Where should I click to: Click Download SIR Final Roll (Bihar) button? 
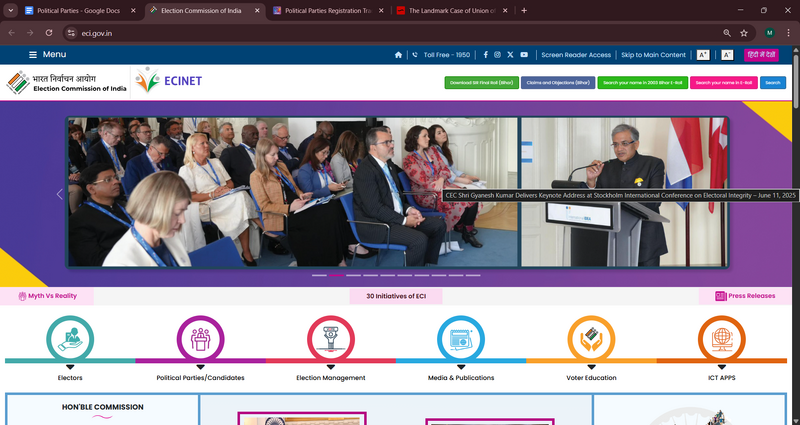[x=480, y=82]
